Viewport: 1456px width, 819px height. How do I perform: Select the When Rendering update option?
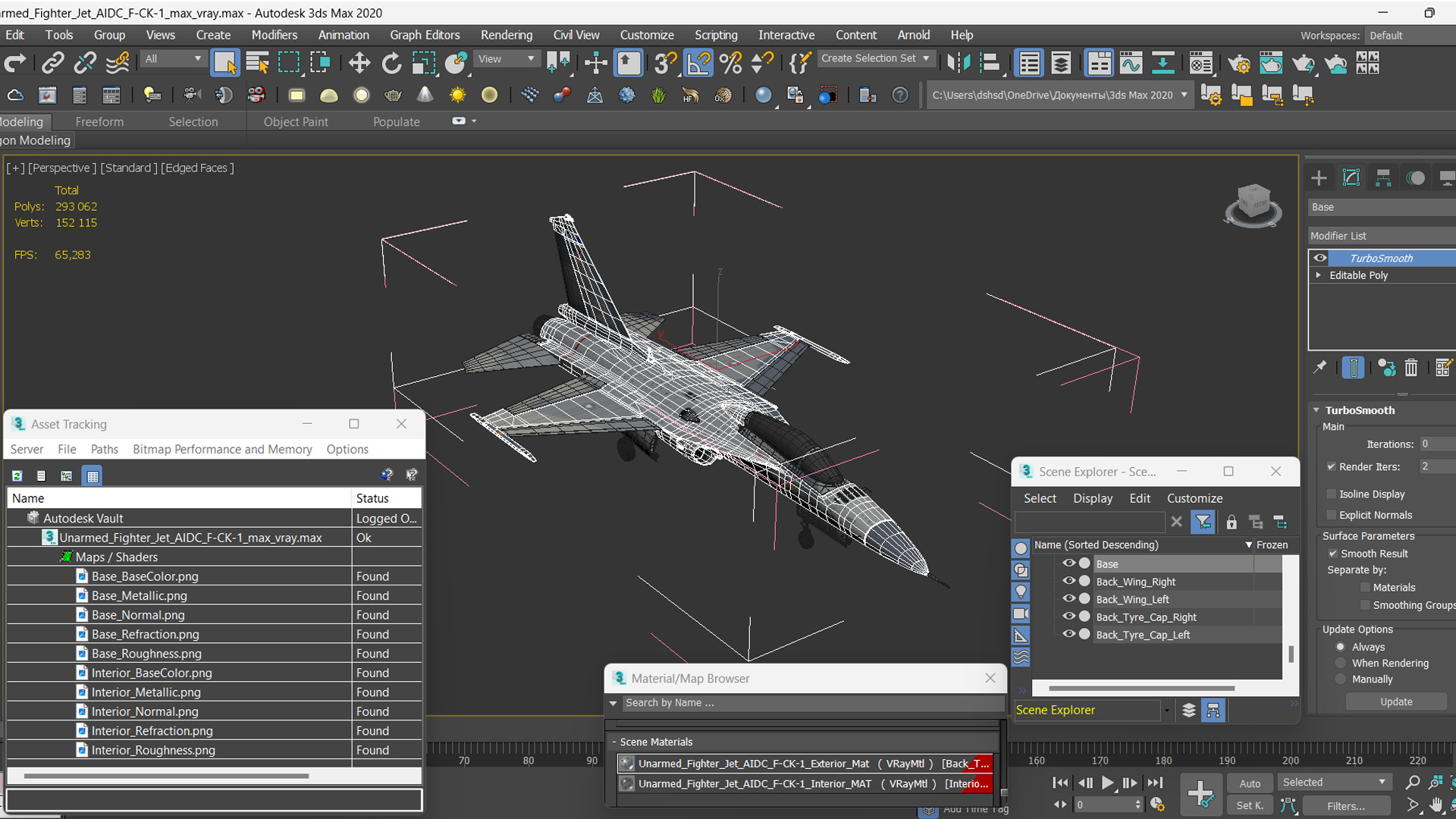(1341, 663)
